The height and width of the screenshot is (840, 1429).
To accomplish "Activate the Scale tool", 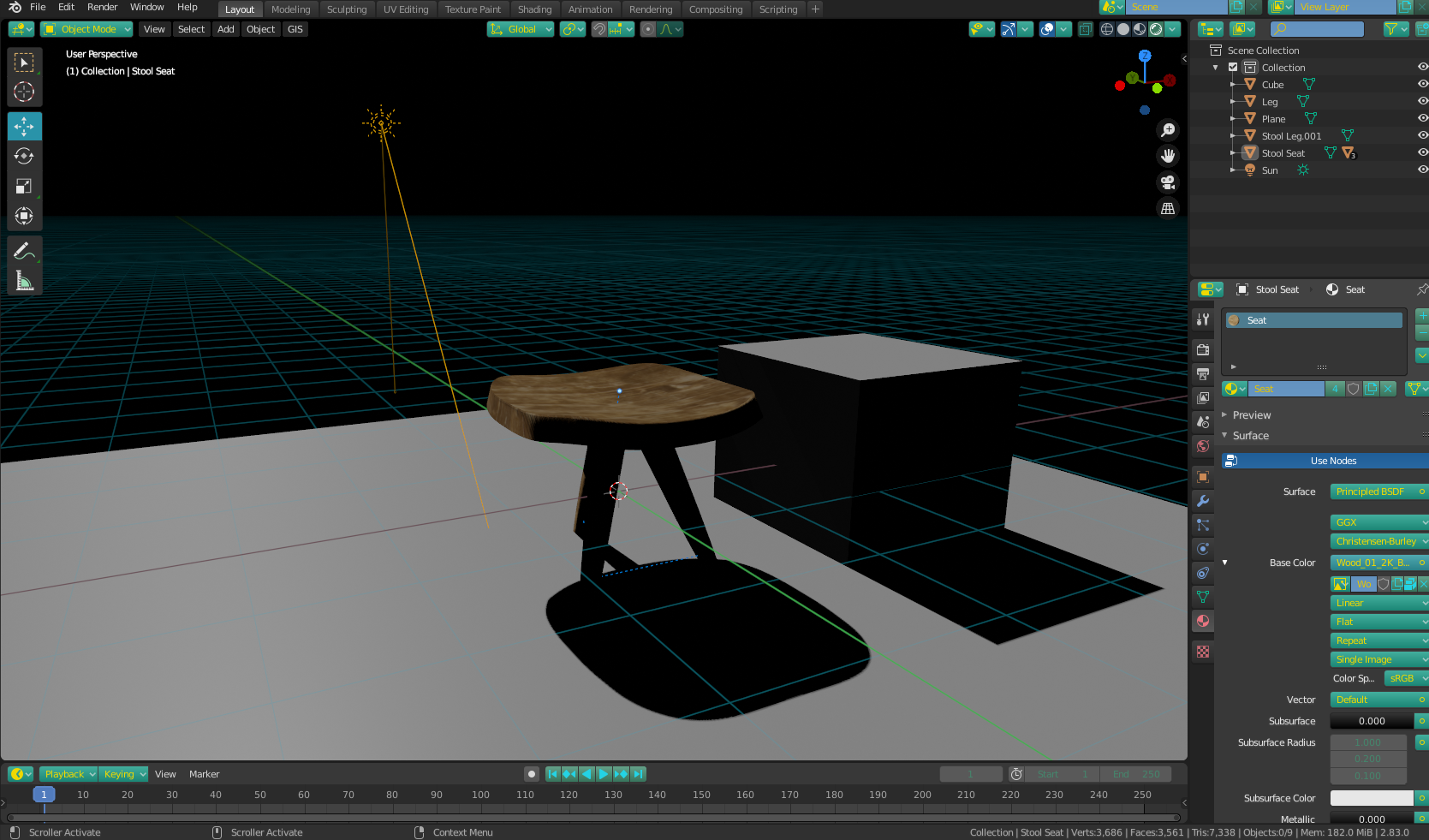I will pyautogui.click(x=24, y=186).
